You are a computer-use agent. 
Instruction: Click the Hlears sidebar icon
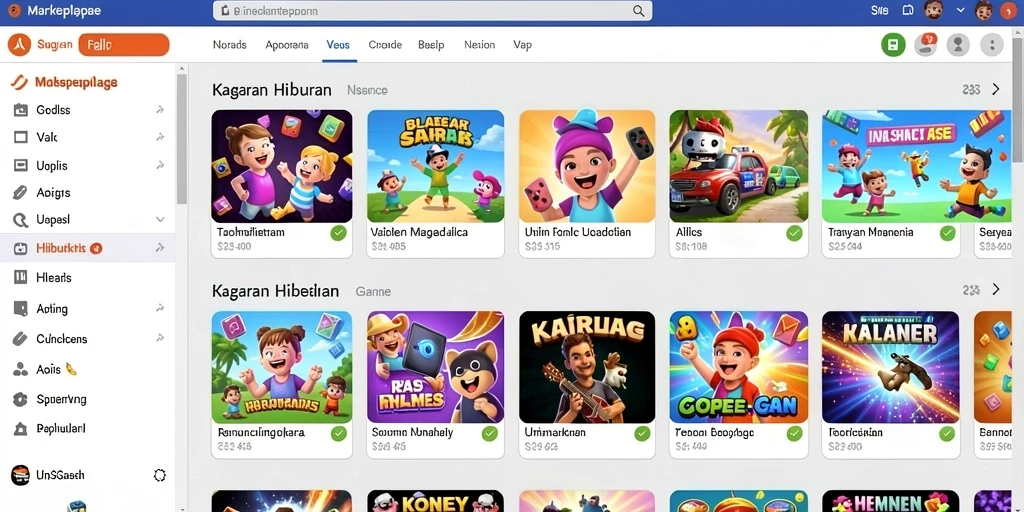tap(20, 278)
